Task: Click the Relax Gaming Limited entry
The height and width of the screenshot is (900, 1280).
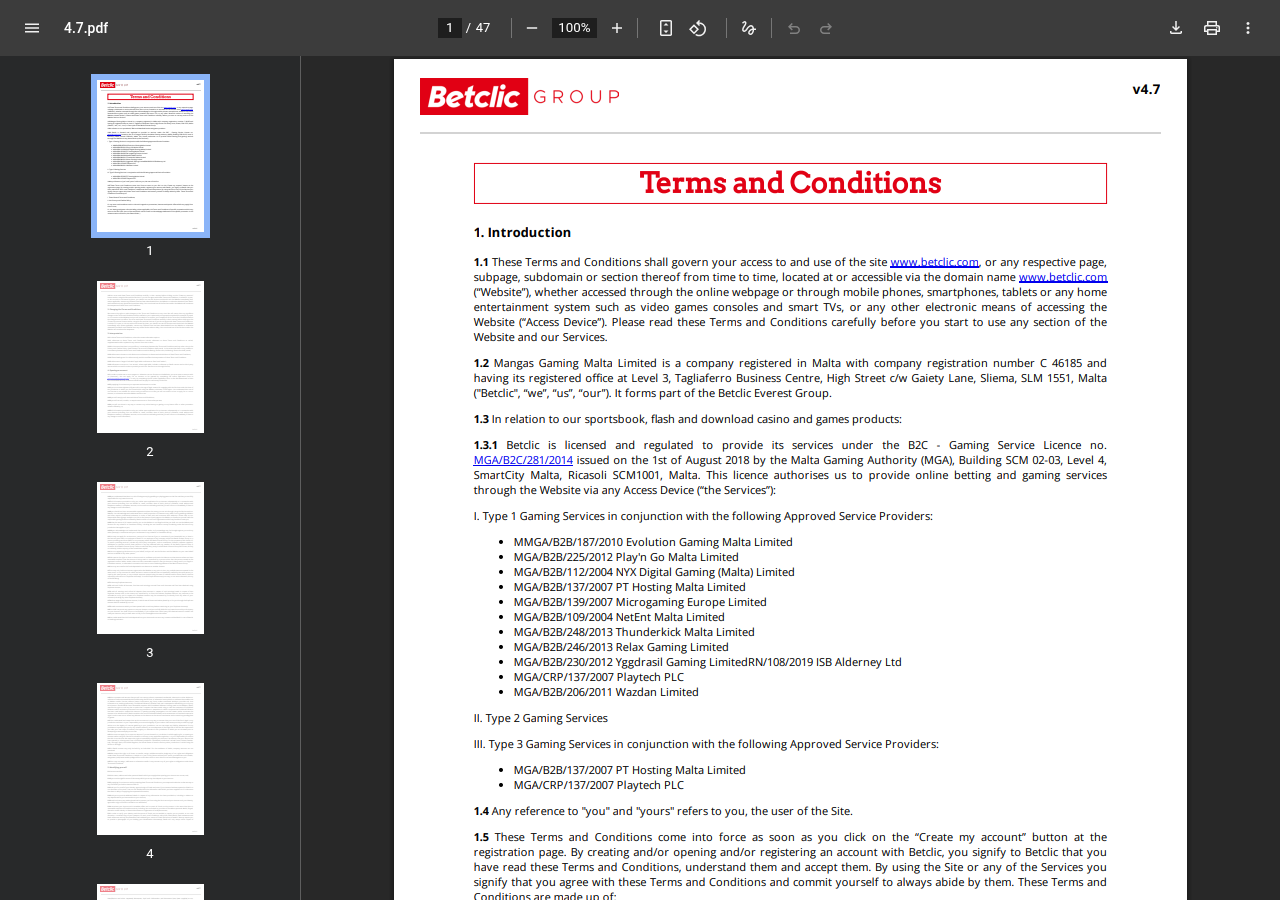Action: pyautogui.click(x=621, y=647)
